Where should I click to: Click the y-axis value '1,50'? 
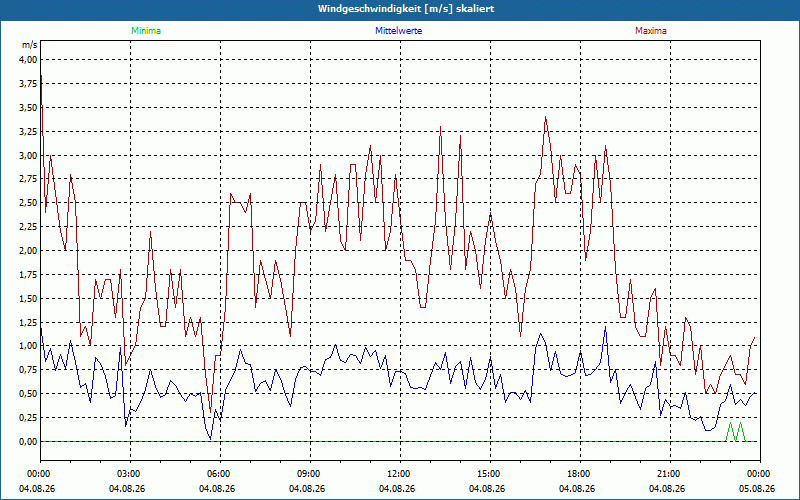(28, 298)
